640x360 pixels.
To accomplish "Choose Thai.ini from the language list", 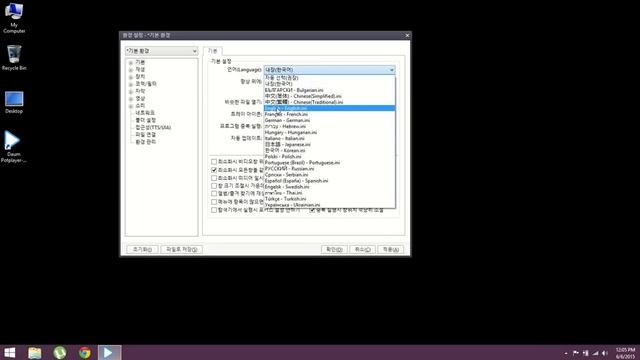I will [x=329, y=193].
